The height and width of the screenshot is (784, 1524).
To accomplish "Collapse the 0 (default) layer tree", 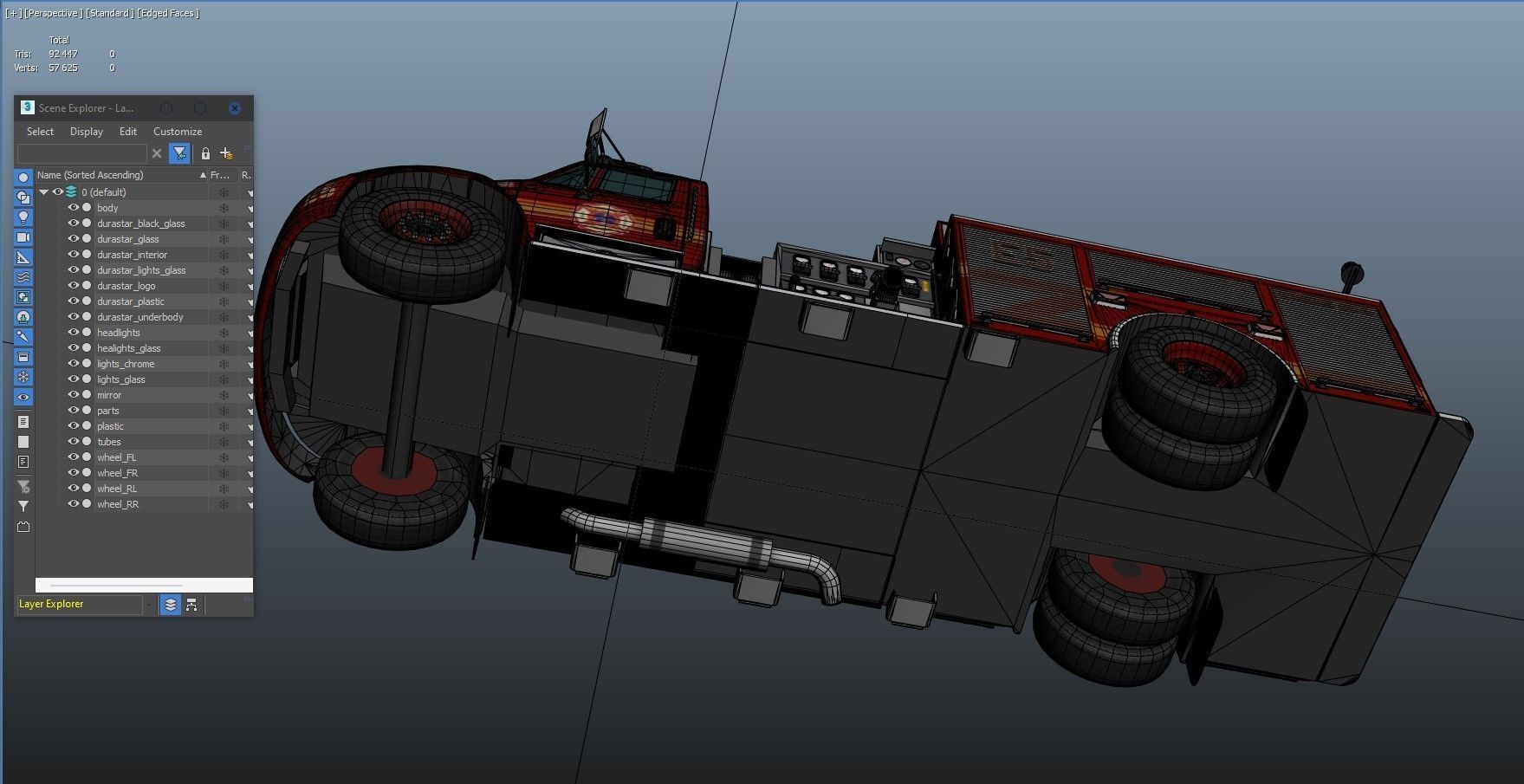I will pyautogui.click(x=43, y=192).
